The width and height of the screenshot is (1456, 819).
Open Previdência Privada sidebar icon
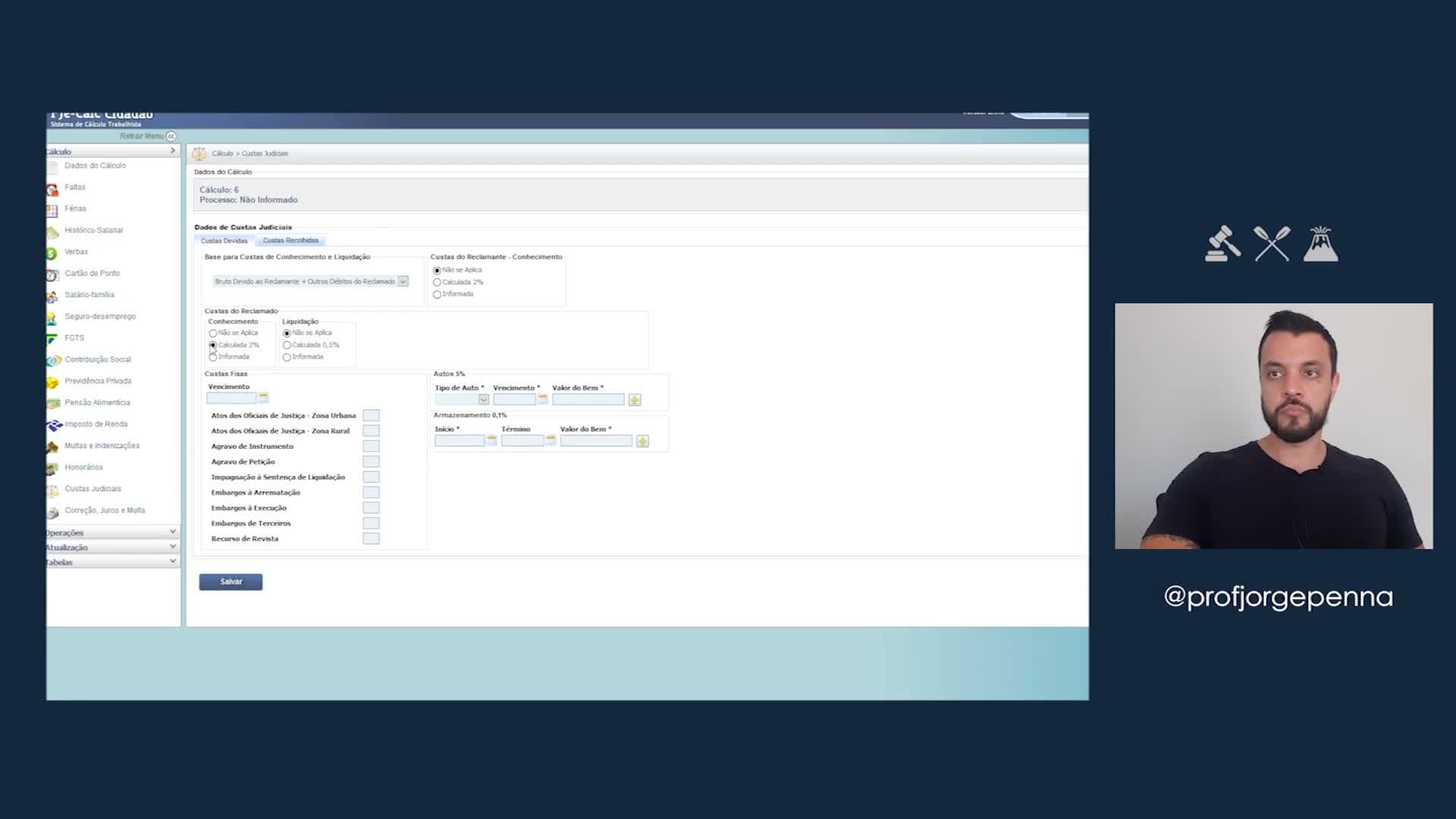[x=52, y=383]
